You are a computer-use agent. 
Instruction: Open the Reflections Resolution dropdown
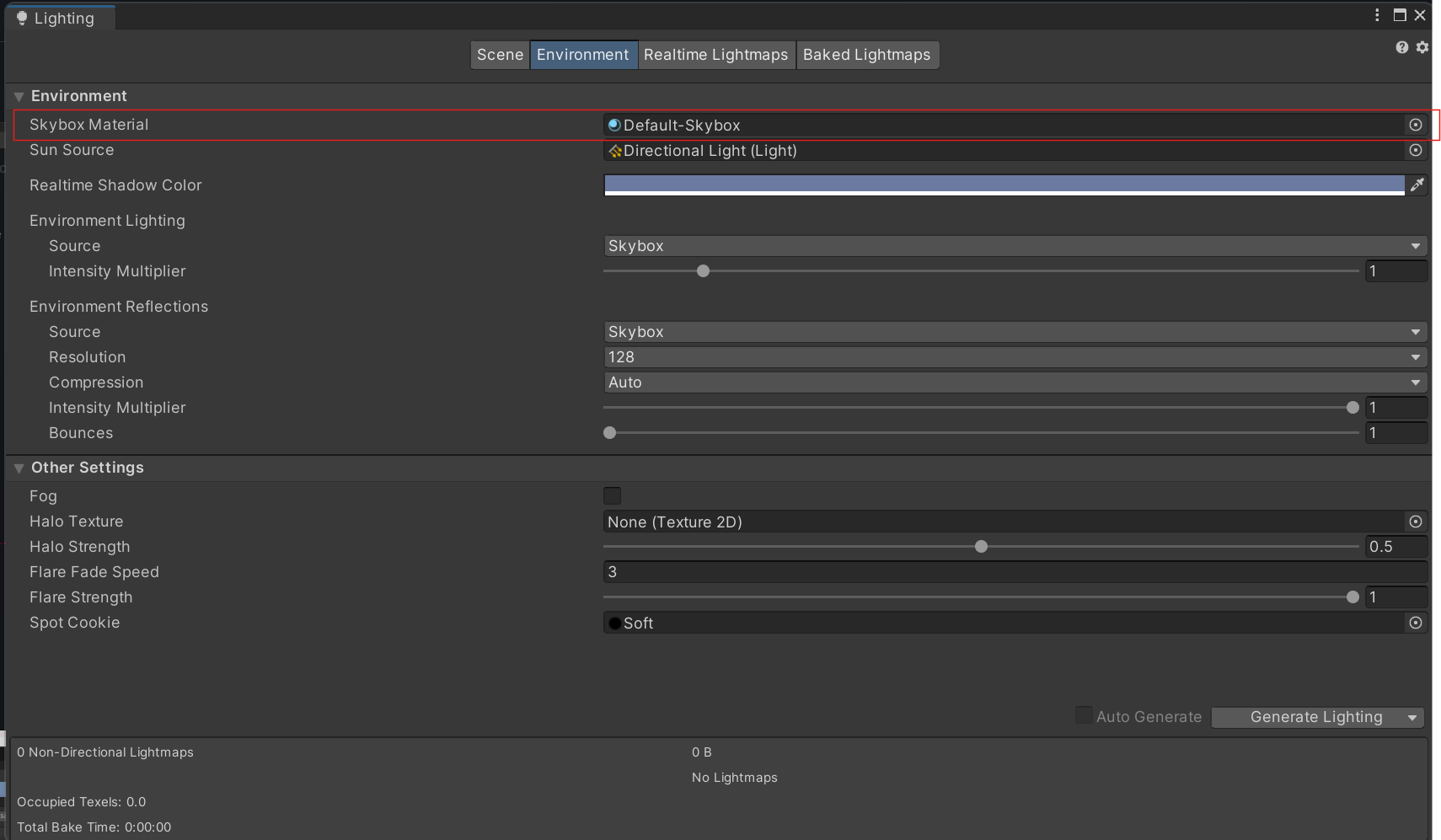1015,357
